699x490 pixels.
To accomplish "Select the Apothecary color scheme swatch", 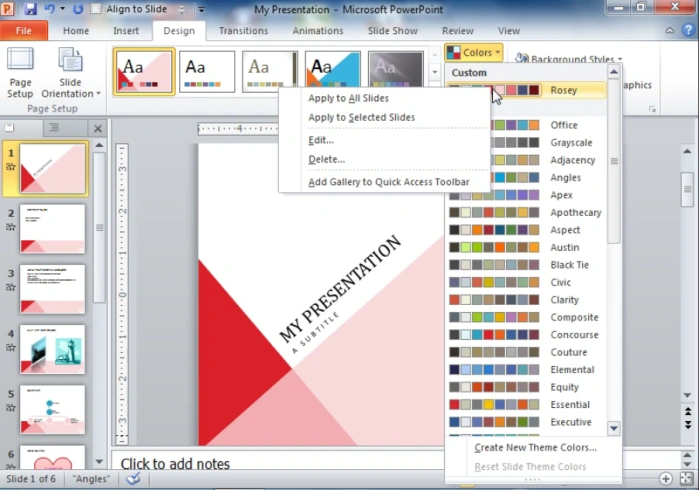I will pyautogui.click(x=526, y=213).
